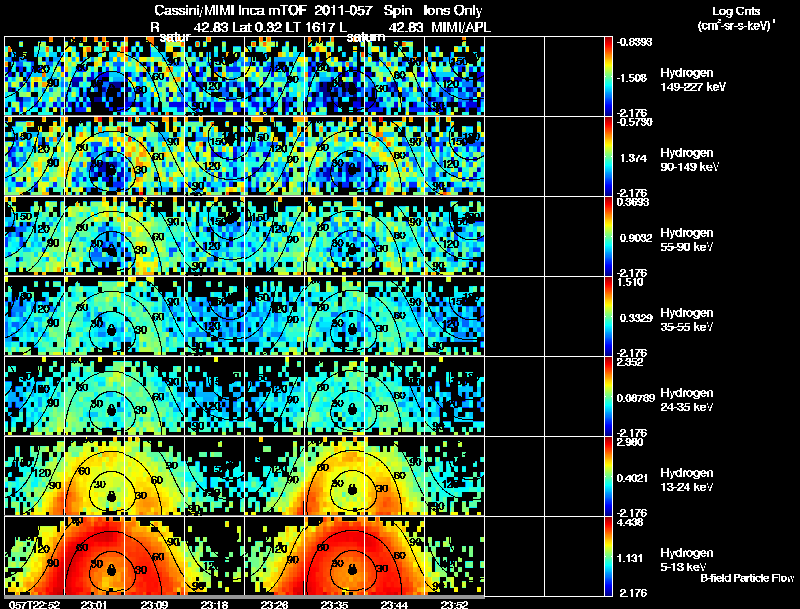Click the 23:52 time axis label

pyautogui.click(x=455, y=604)
